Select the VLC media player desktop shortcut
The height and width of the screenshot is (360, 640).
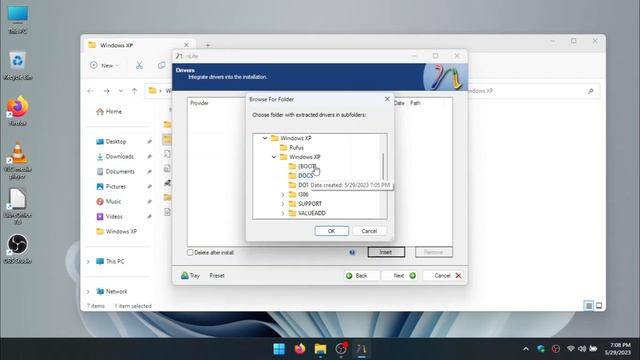(x=18, y=160)
